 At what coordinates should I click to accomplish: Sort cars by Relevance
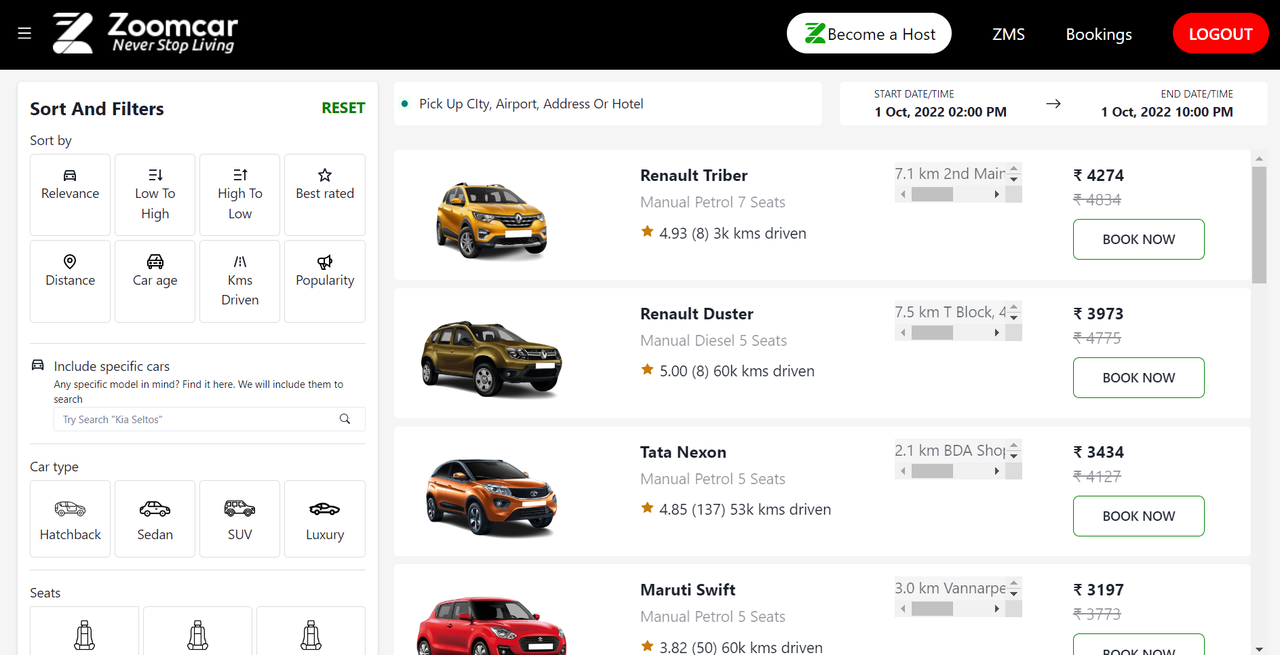(x=70, y=194)
